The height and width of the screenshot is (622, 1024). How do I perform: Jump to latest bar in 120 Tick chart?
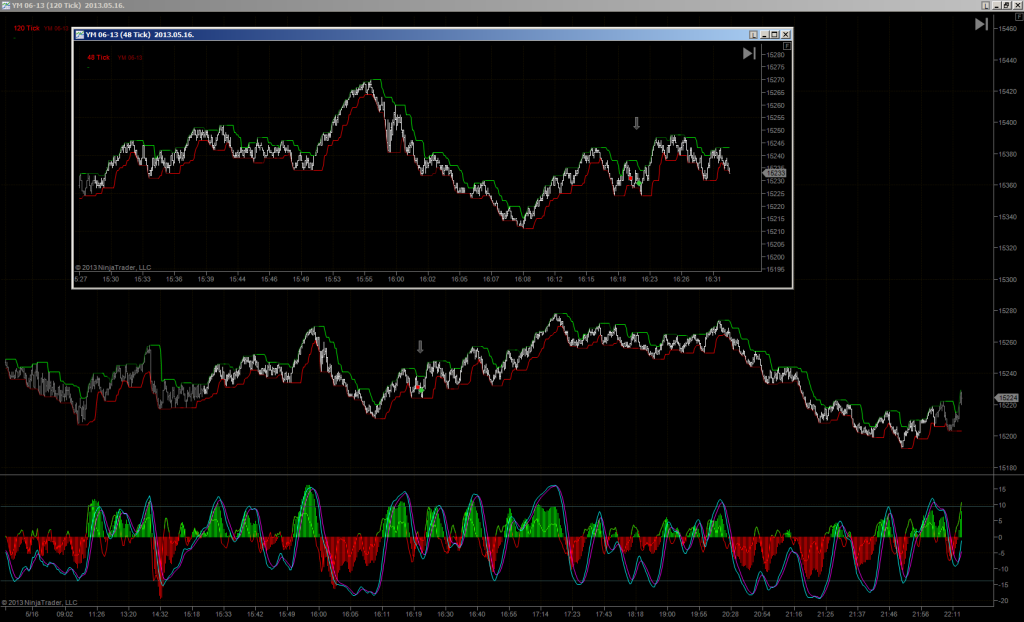coord(981,24)
